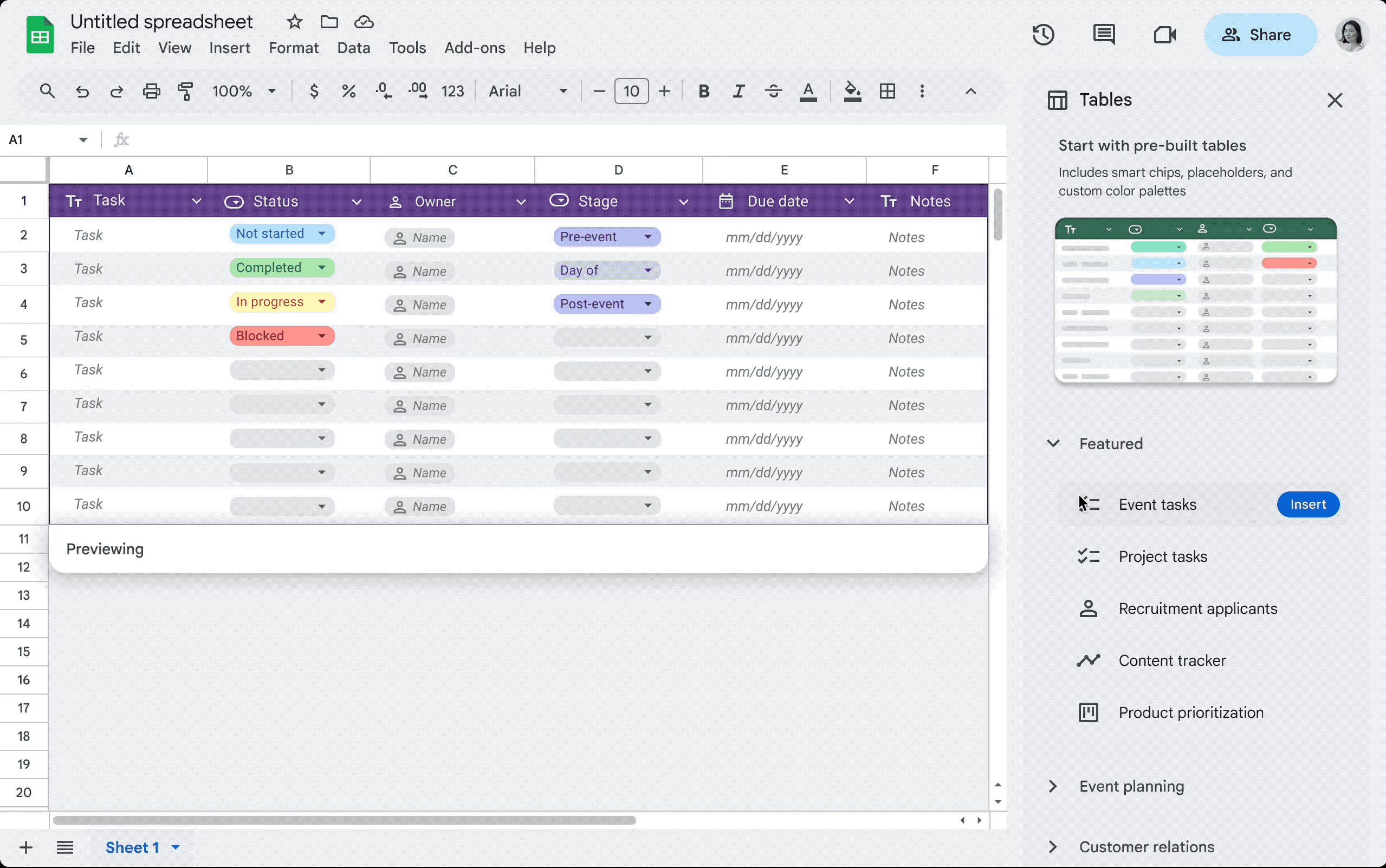Screen dimensions: 1386x868
Task: Click the horizontal scrollbar at bottom
Action: (x=340, y=820)
